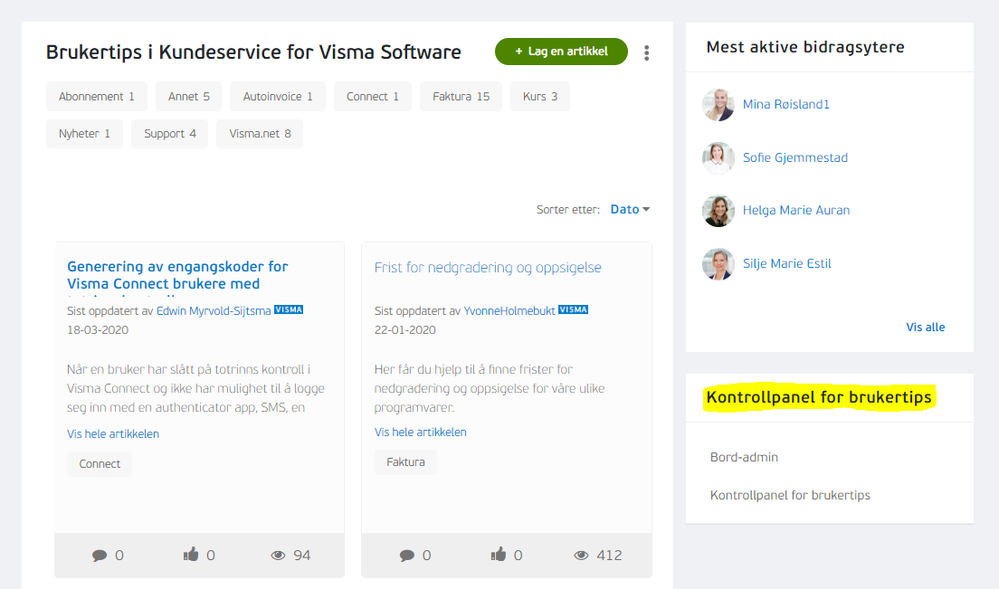Filter by Kurs tag
999x589 pixels.
(x=540, y=96)
